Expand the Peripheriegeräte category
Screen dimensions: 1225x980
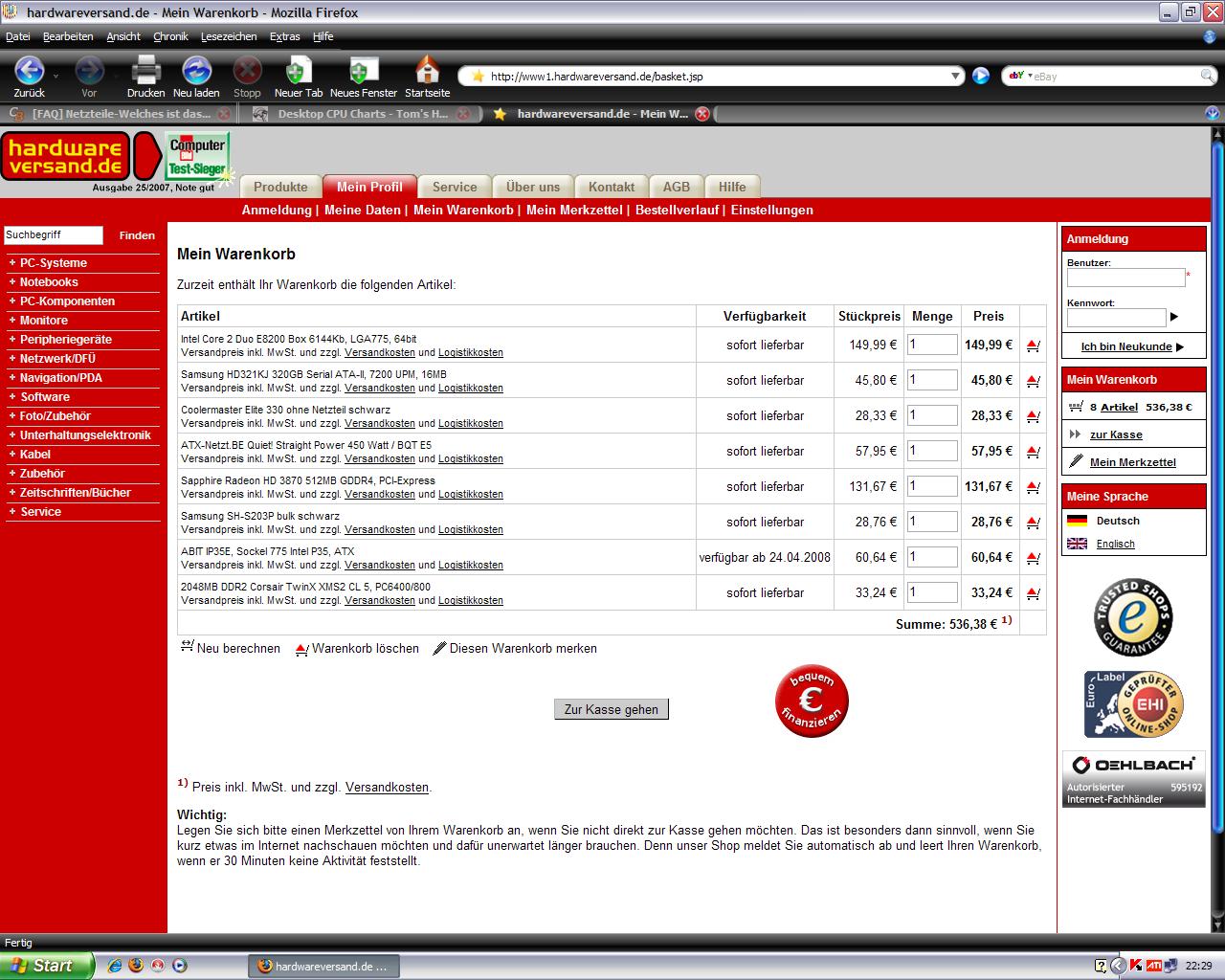tap(66, 340)
